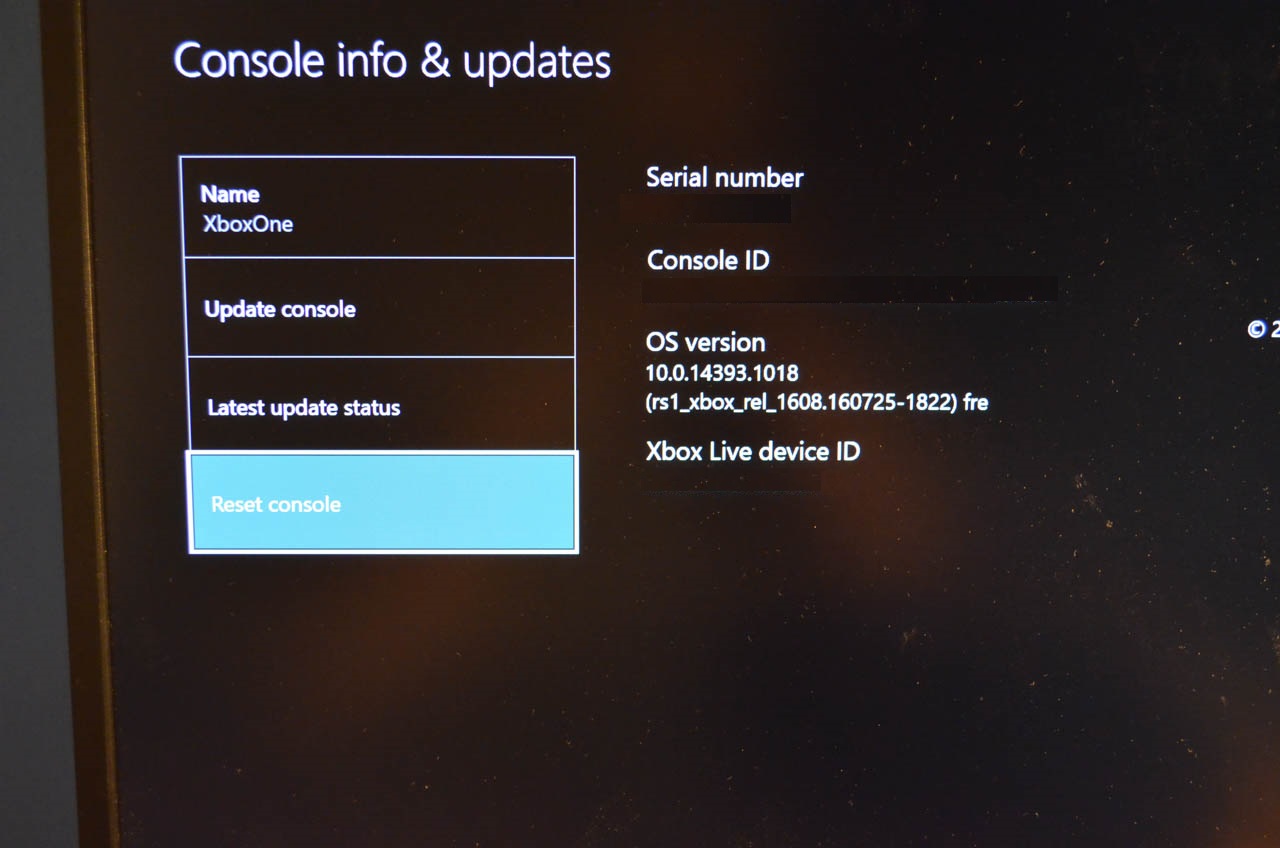1280x848 pixels.
Task: Click the OS version label
Action: coord(706,342)
